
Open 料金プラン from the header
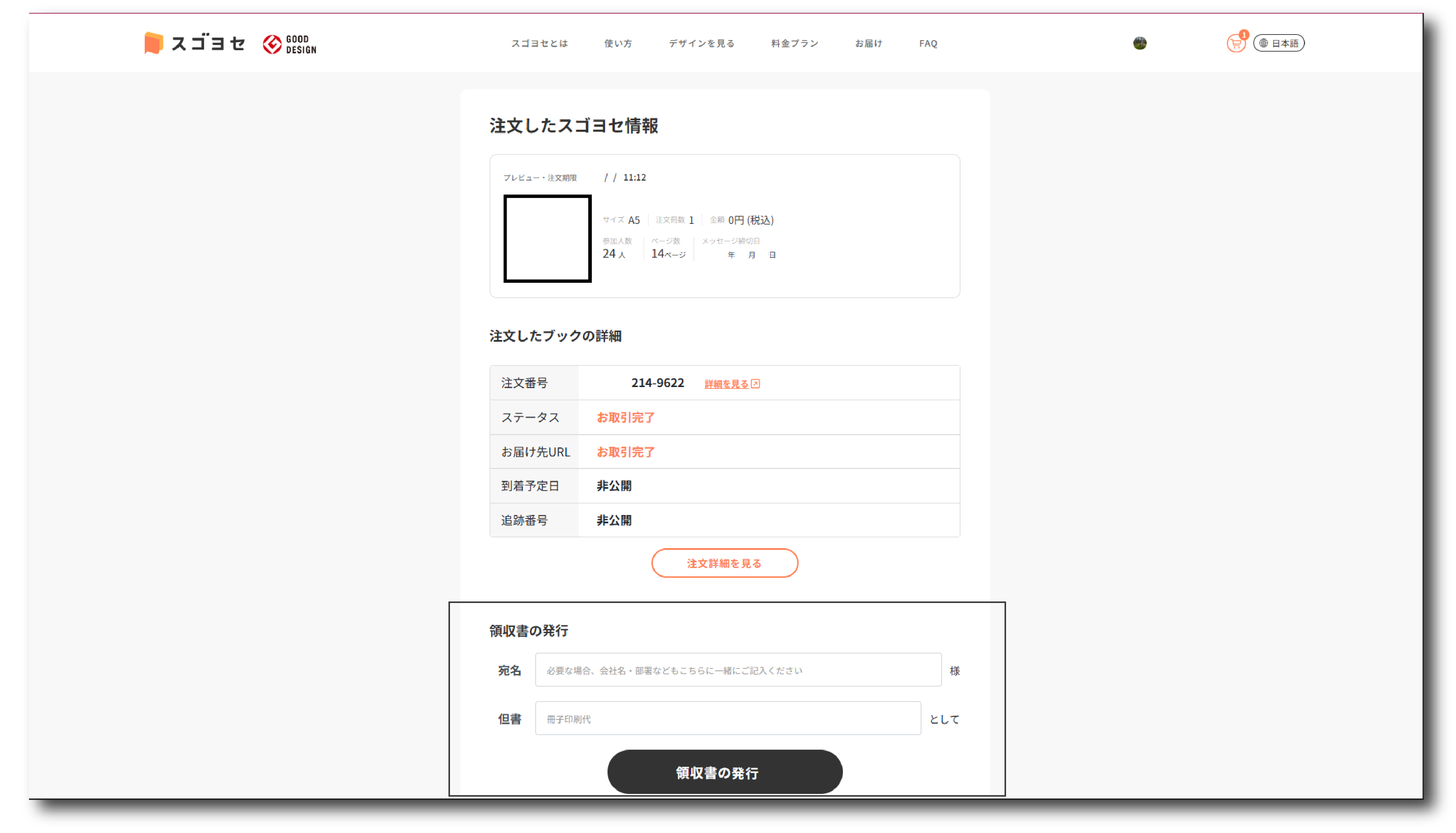pos(795,43)
